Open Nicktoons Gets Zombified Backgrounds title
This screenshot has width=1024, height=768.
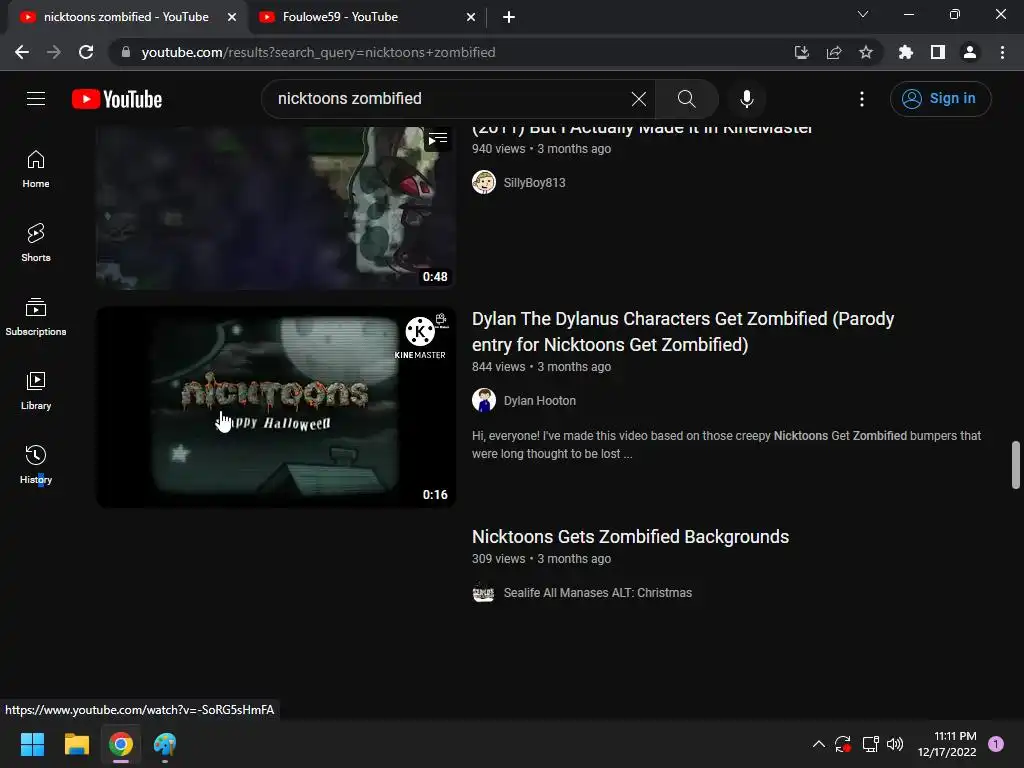click(x=630, y=536)
